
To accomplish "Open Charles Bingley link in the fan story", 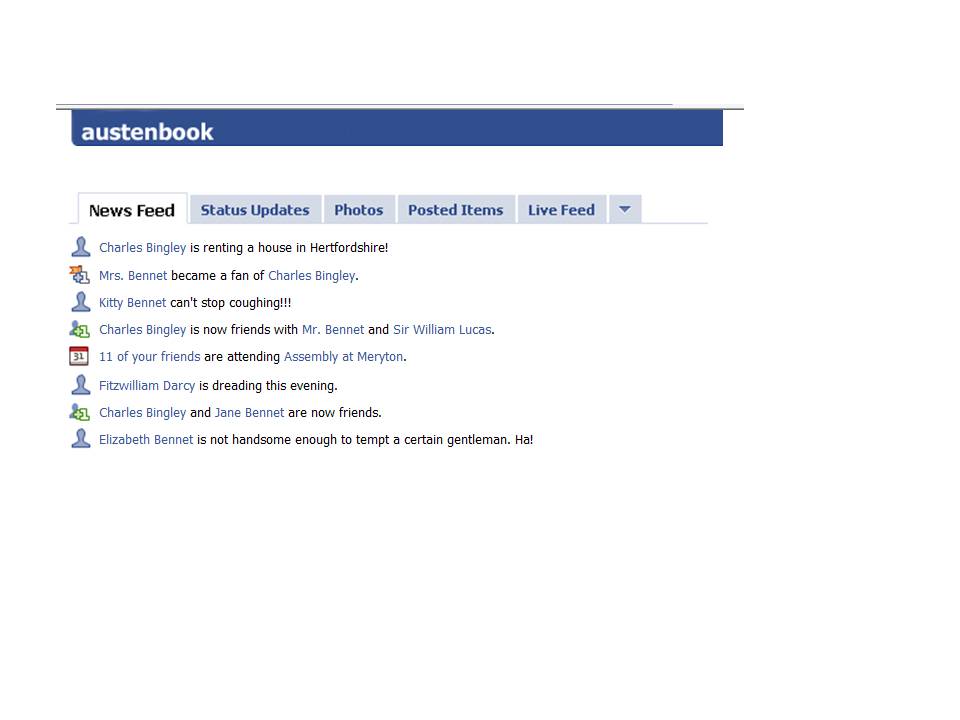I will (312, 276).
